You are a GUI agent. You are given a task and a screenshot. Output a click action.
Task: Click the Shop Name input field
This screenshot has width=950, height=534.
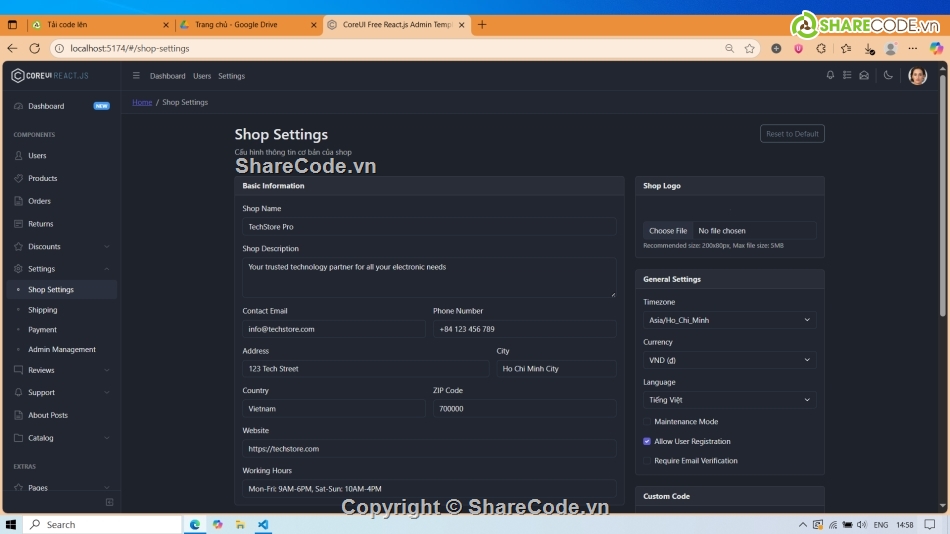pos(429,227)
